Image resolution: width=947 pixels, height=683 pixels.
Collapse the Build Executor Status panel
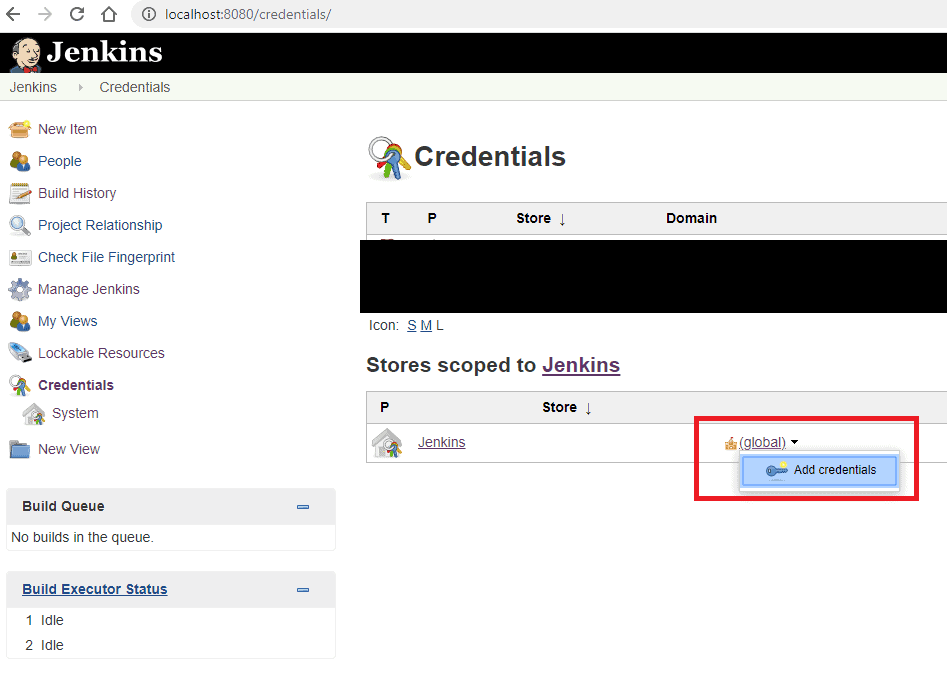[303, 590]
